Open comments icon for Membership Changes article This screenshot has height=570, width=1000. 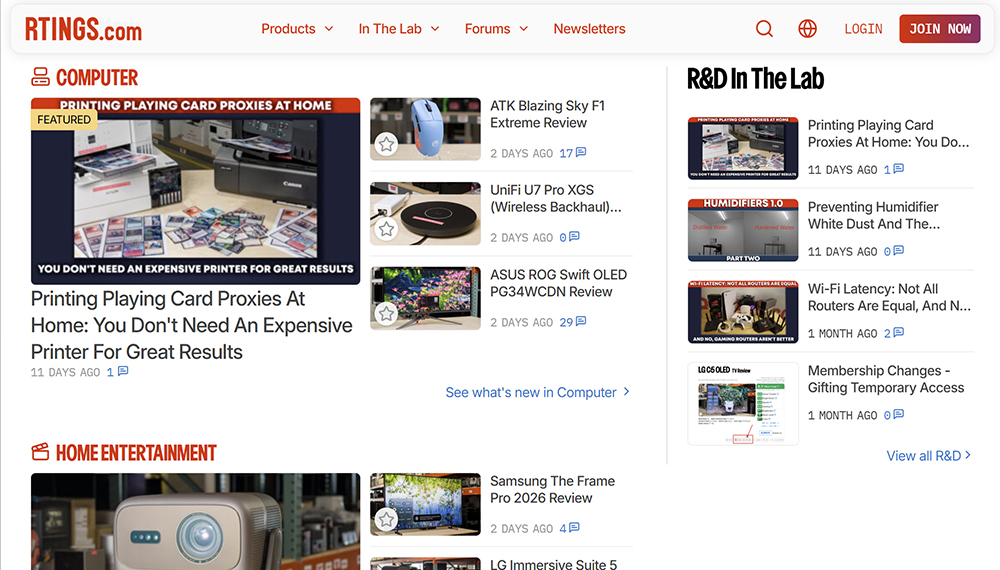pos(899,414)
